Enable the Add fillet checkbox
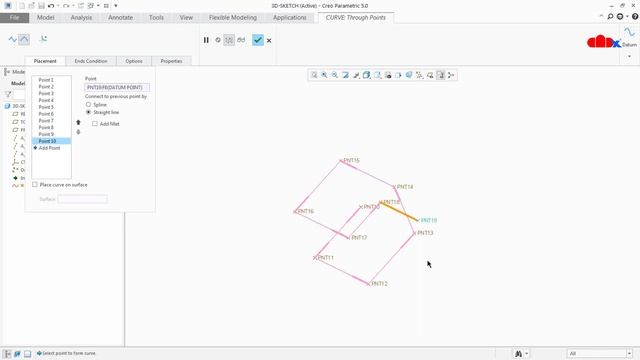This screenshot has height=360, width=640. [95, 124]
